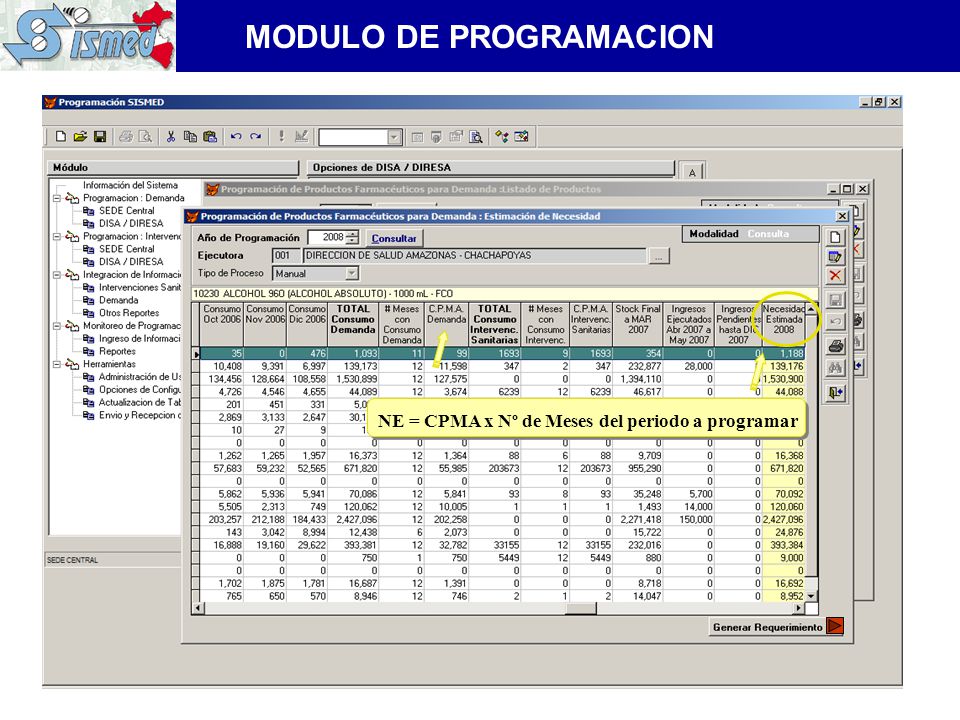Viewport: 960px width, 720px height.
Task: Click the TOTAL Consumo Demanda column header
Action: 353,324
